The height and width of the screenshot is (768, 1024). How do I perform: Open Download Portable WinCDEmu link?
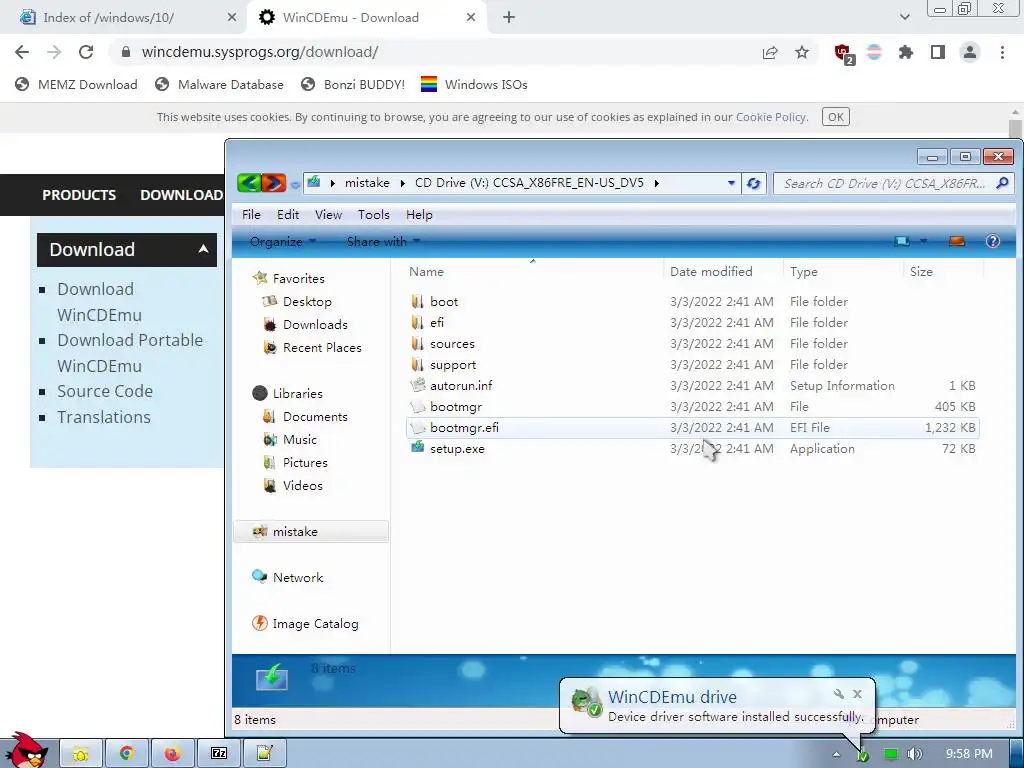pos(130,353)
